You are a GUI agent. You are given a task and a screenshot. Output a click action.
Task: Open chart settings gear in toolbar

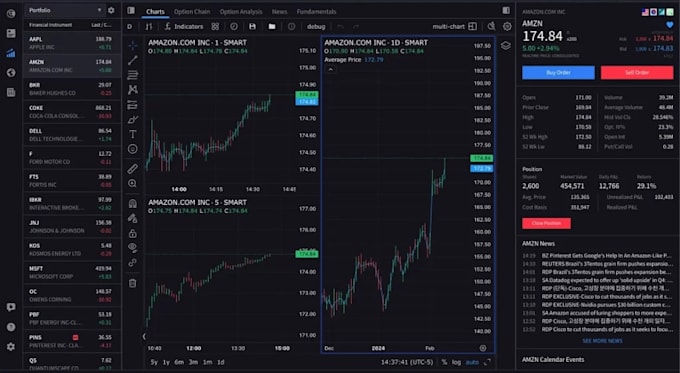click(x=507, y=26)
